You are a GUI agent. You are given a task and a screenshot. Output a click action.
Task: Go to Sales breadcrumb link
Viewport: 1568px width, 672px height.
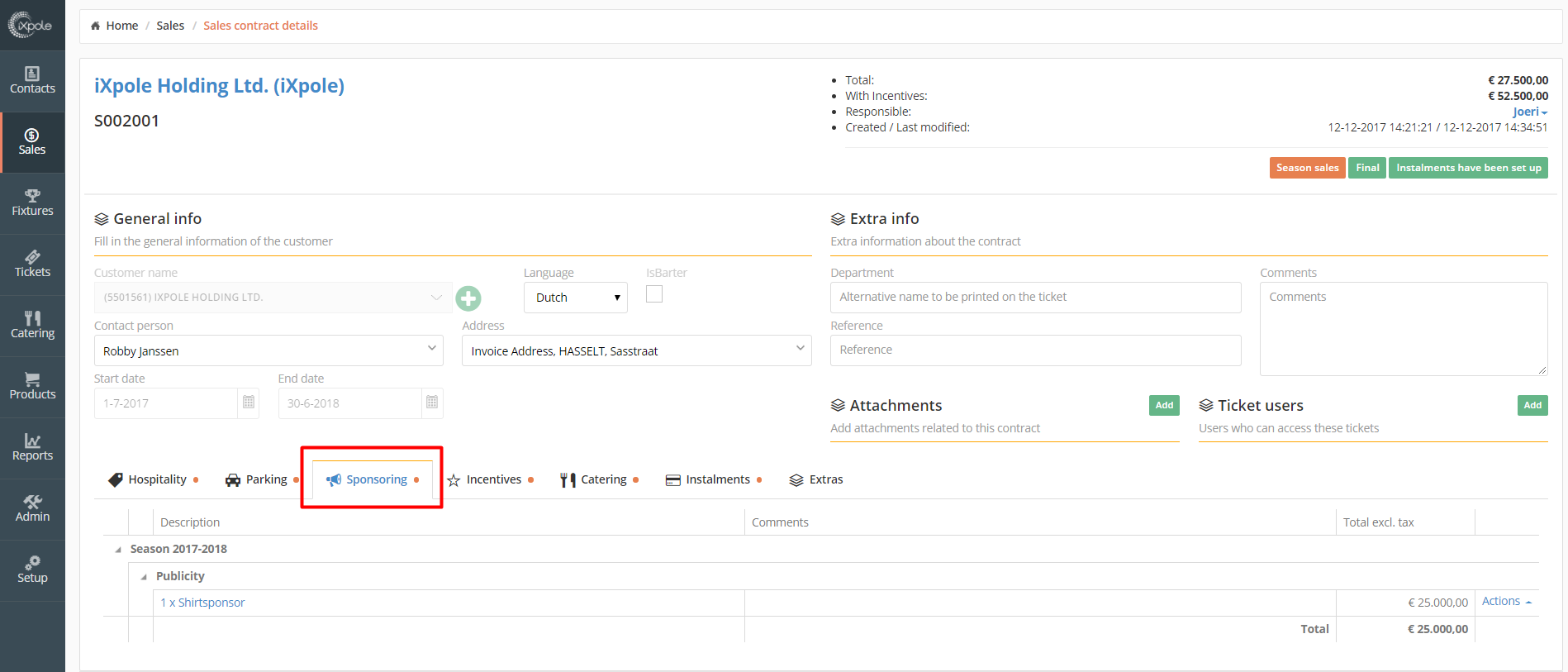click(x=170, y=26)
